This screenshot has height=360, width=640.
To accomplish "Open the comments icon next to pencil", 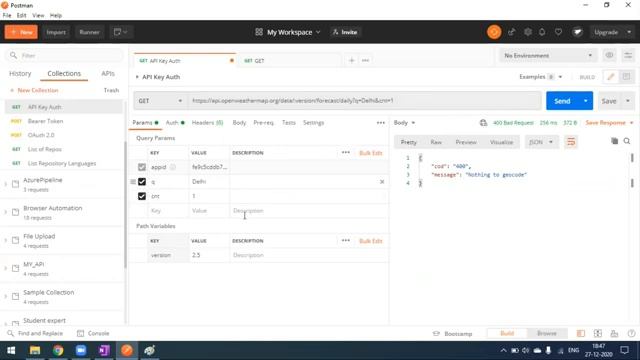I will 626,77.
